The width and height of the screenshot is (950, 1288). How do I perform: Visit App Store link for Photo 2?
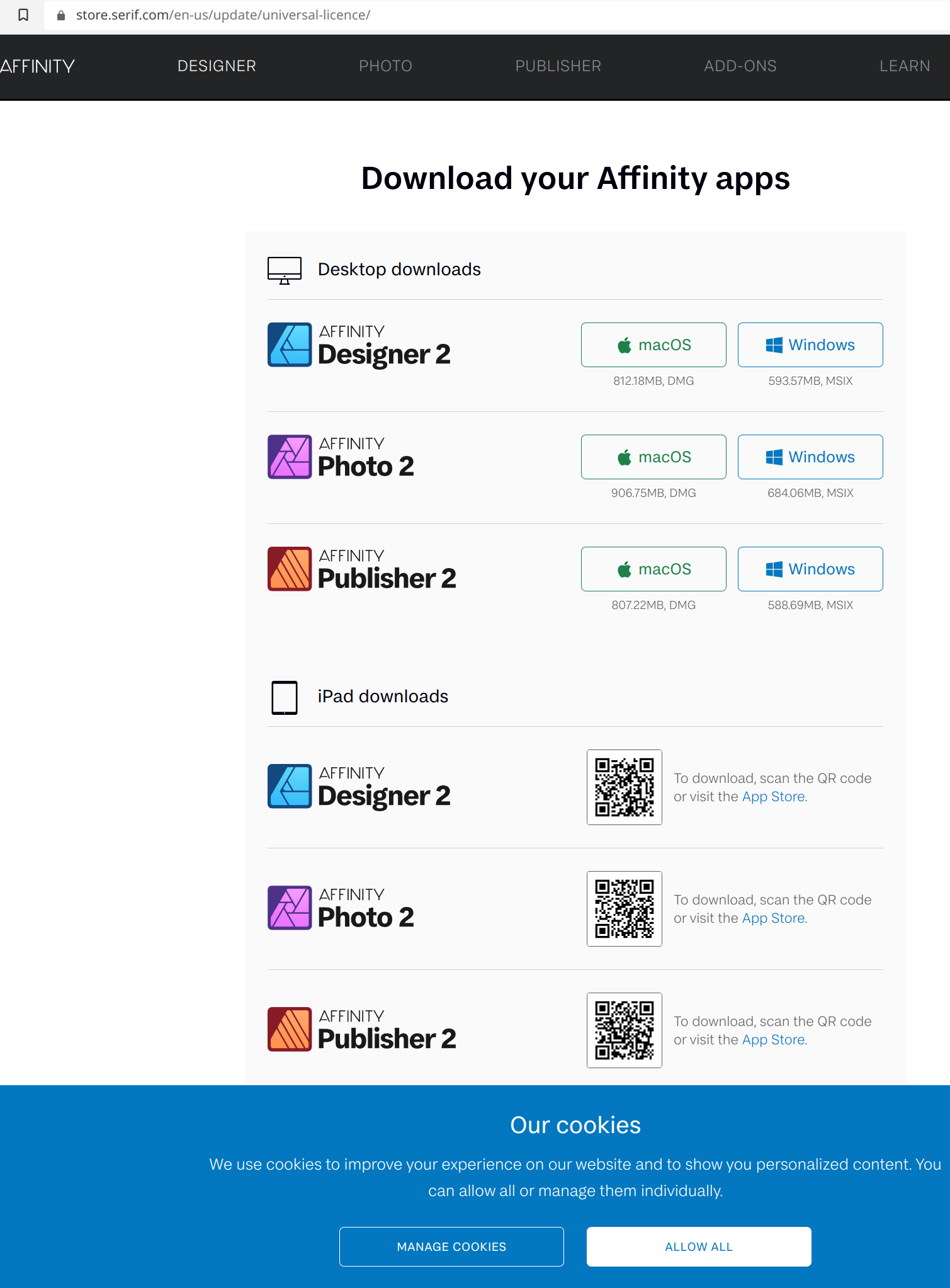pos(773,918)
